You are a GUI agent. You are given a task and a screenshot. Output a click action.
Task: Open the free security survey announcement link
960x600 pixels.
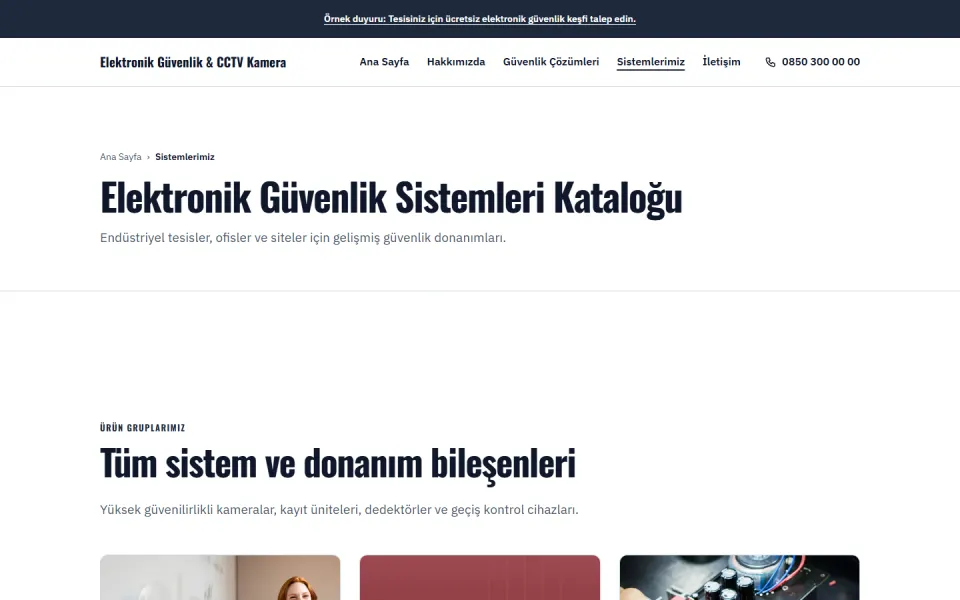[x=479, y=19]
